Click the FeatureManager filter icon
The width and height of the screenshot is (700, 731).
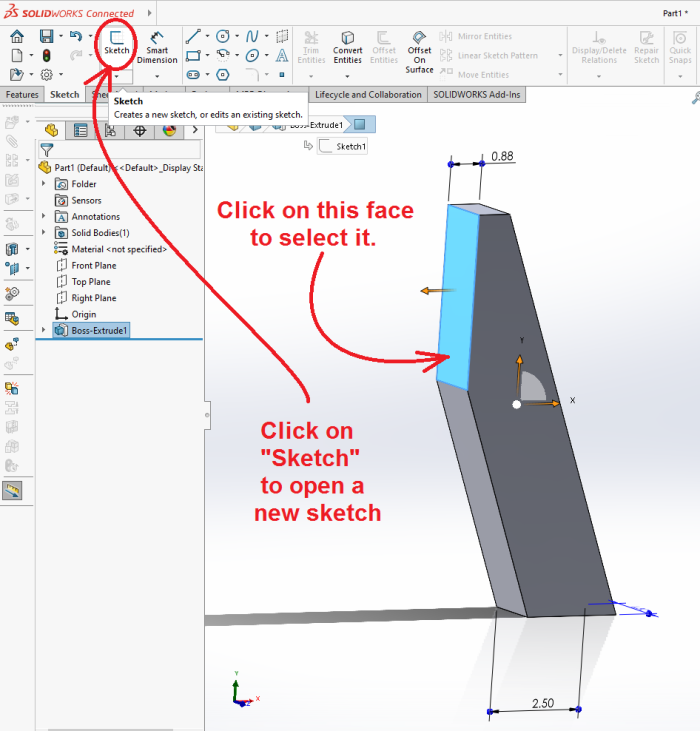(x=46, y=150)
